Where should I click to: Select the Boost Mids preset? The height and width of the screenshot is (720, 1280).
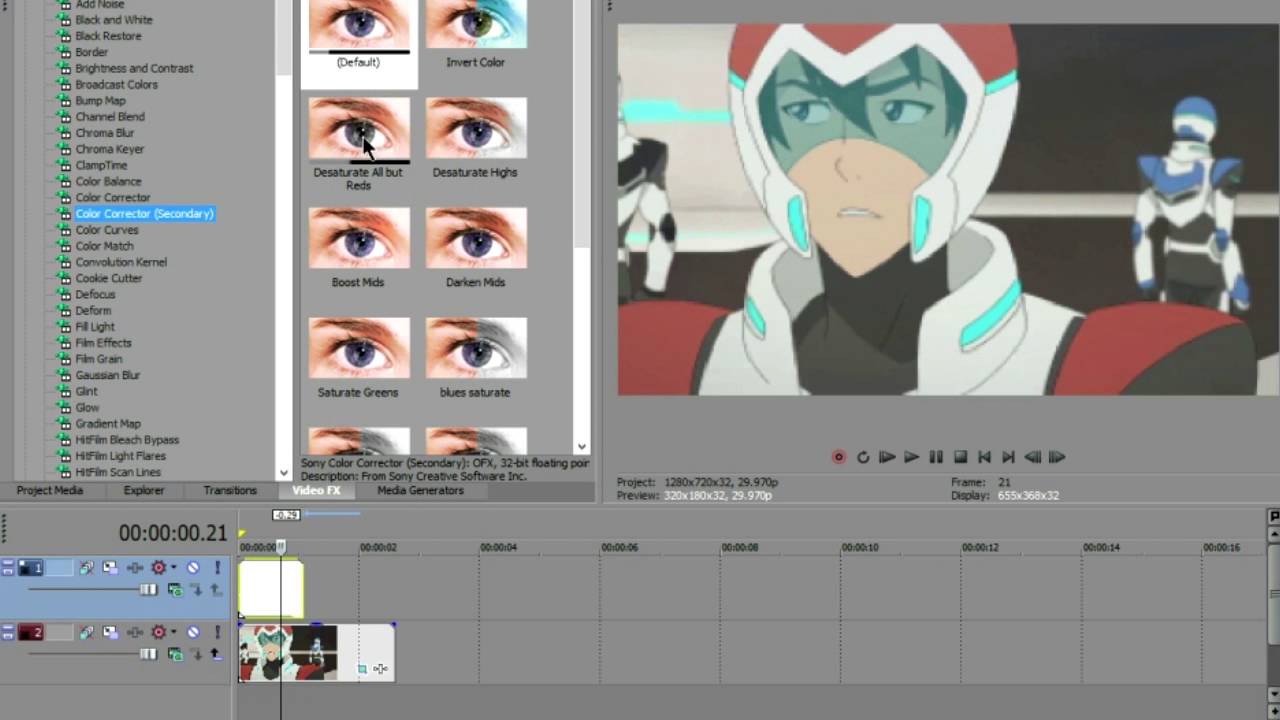pos(359,238)
